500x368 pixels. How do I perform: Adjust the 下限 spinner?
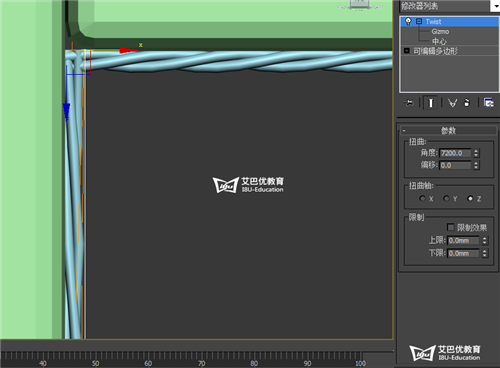485,253
